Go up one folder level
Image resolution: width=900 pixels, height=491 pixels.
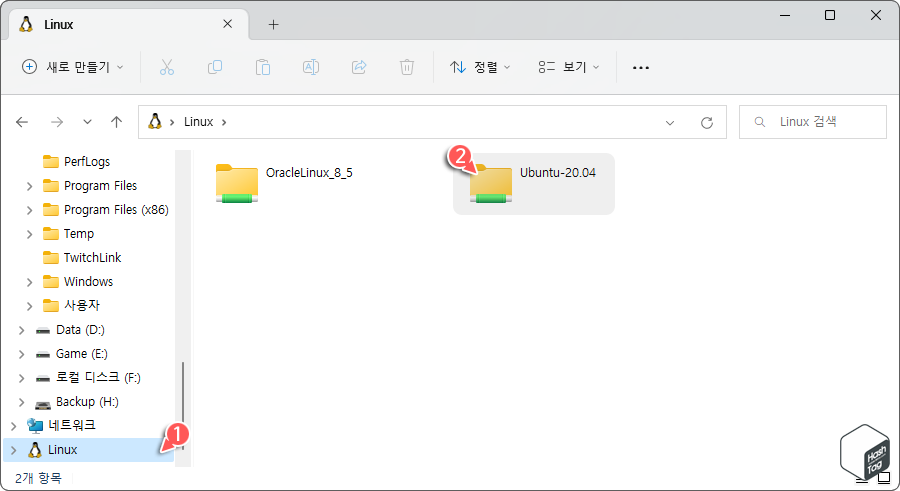(117, 122)
